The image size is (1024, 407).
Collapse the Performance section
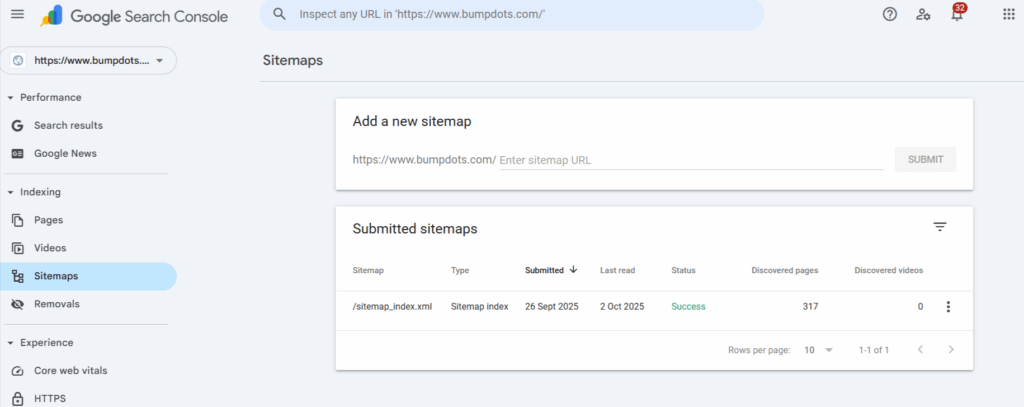(11, 98)
